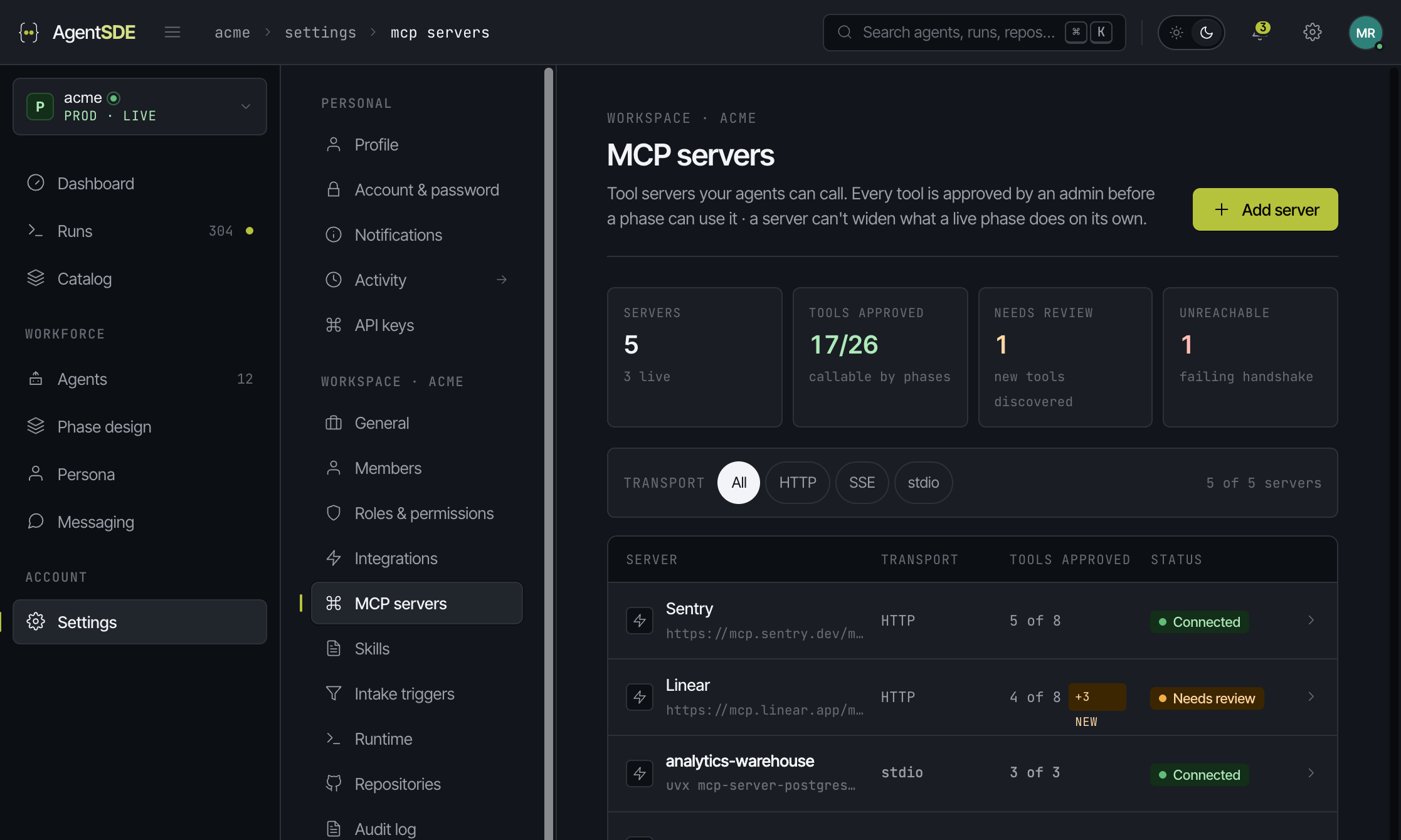Open Audit log settings page
The image size is (1401, 840).
coord(417,829)
